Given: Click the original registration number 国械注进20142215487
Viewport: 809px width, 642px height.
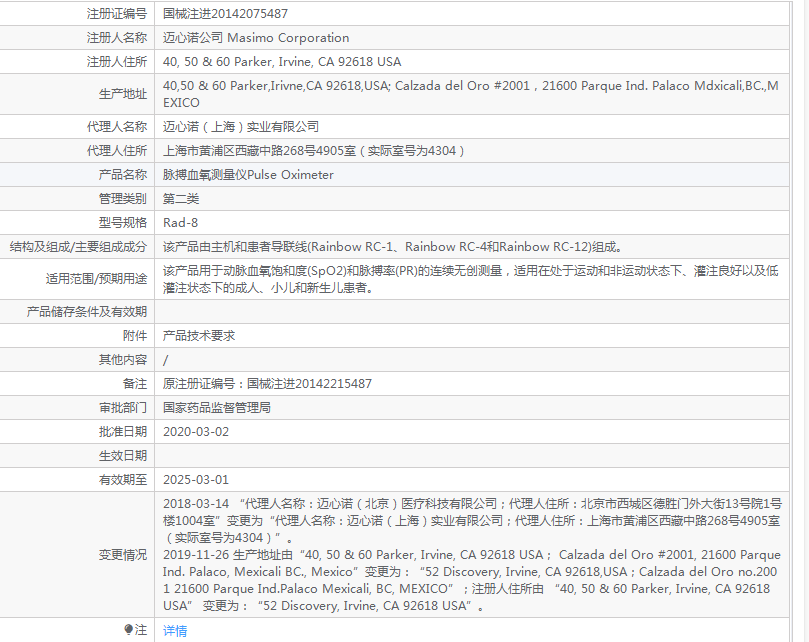Looking at the screenshot, I should tap(267, 384).
